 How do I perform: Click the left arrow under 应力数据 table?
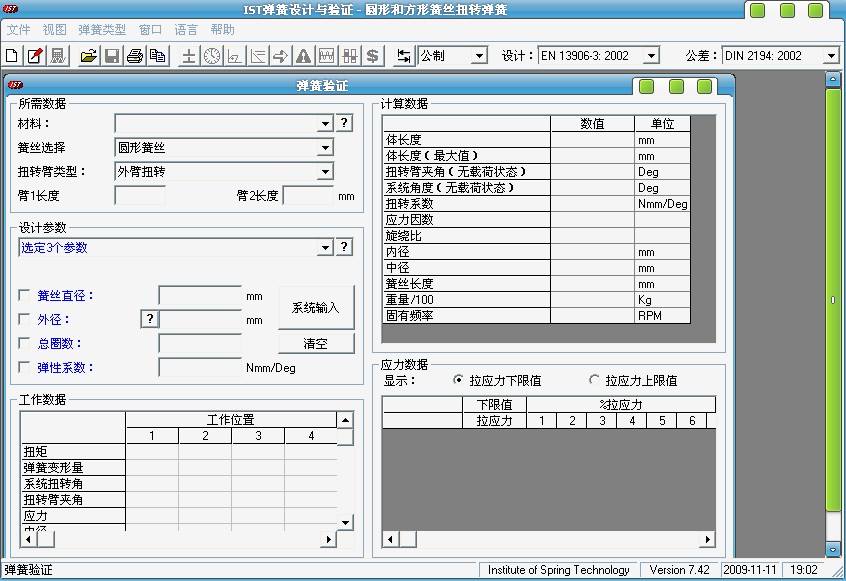(x=391, y=539)
